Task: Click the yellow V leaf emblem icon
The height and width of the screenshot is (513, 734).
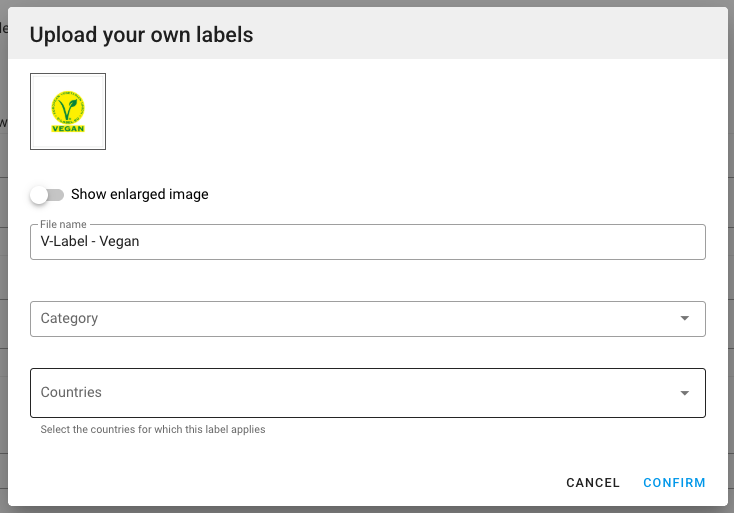Action: point(68,107)
